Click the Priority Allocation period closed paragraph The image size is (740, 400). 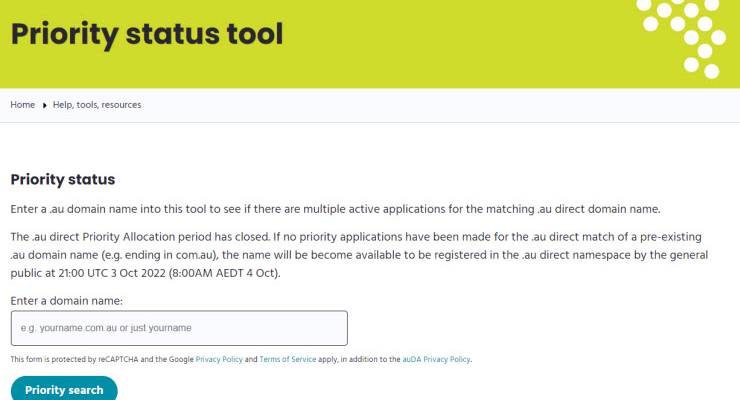359,255
